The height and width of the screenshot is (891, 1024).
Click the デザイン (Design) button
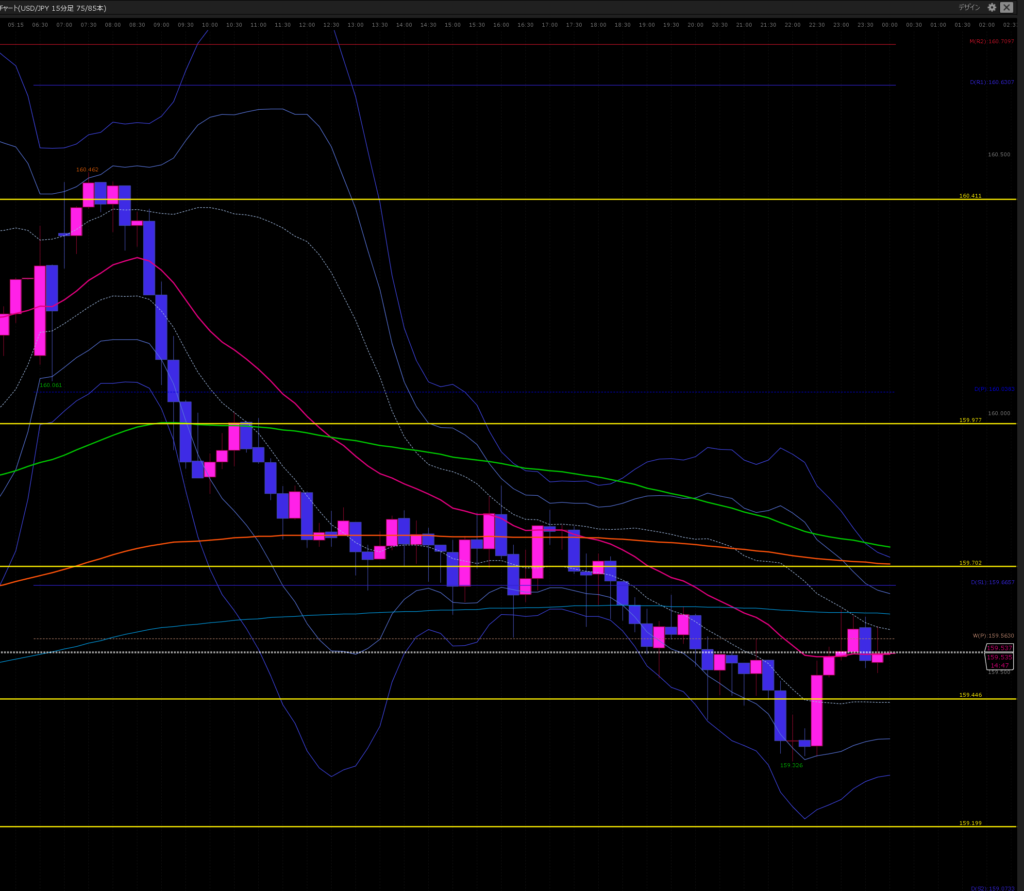pyautogui.click(x=972, y=6)
